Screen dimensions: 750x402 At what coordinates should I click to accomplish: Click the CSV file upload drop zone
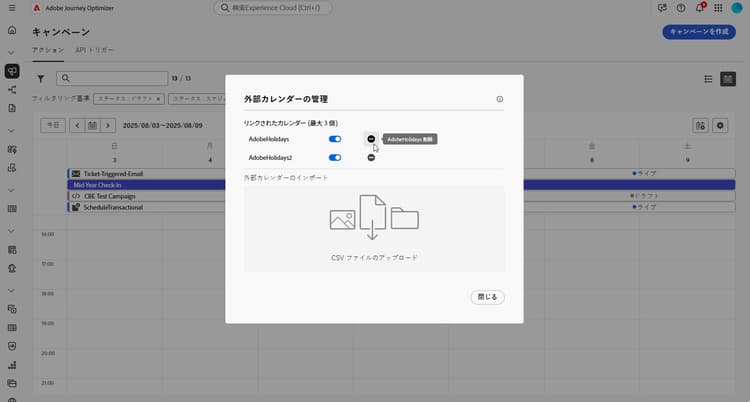[374, 229]
